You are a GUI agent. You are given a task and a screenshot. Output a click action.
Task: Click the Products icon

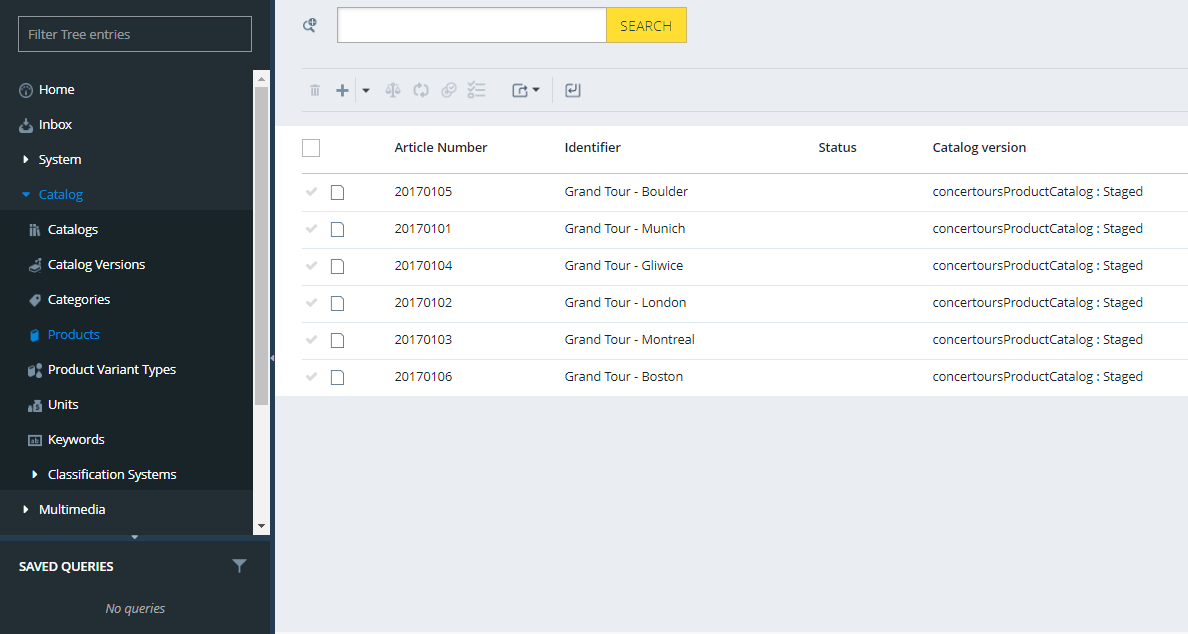tap(35, 335)
